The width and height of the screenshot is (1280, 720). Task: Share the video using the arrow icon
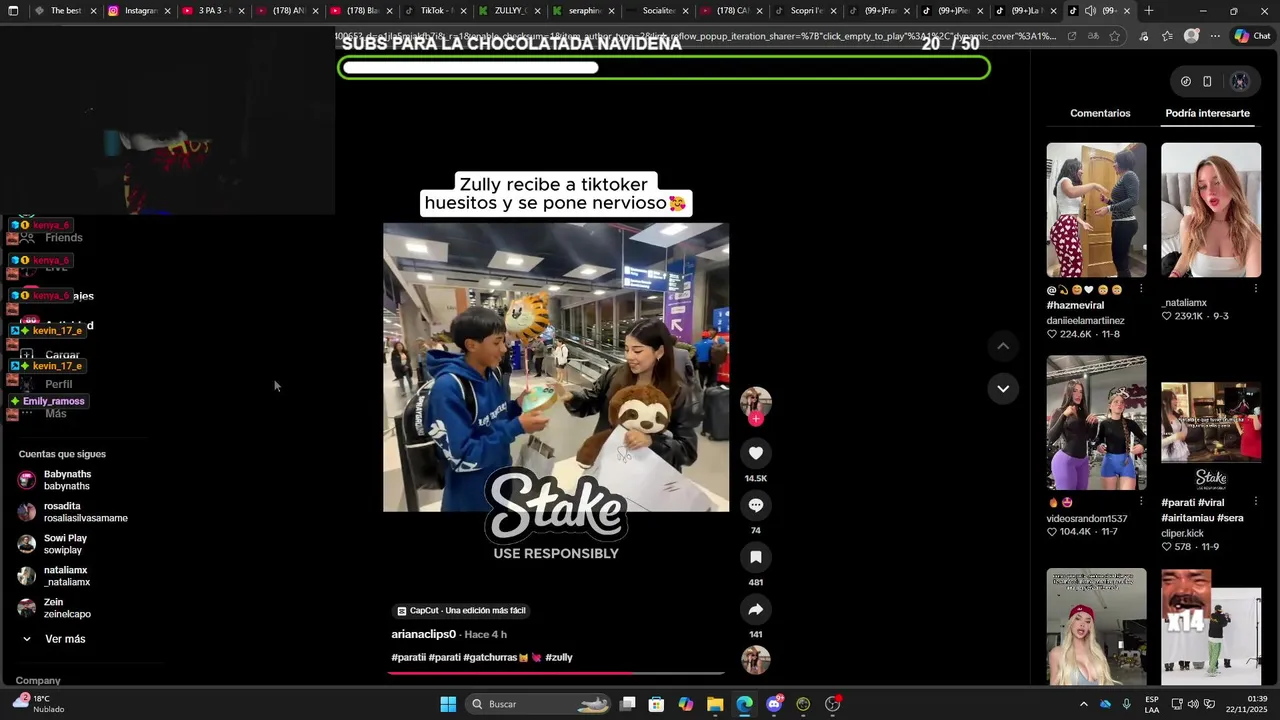click(x=756, y=609)
